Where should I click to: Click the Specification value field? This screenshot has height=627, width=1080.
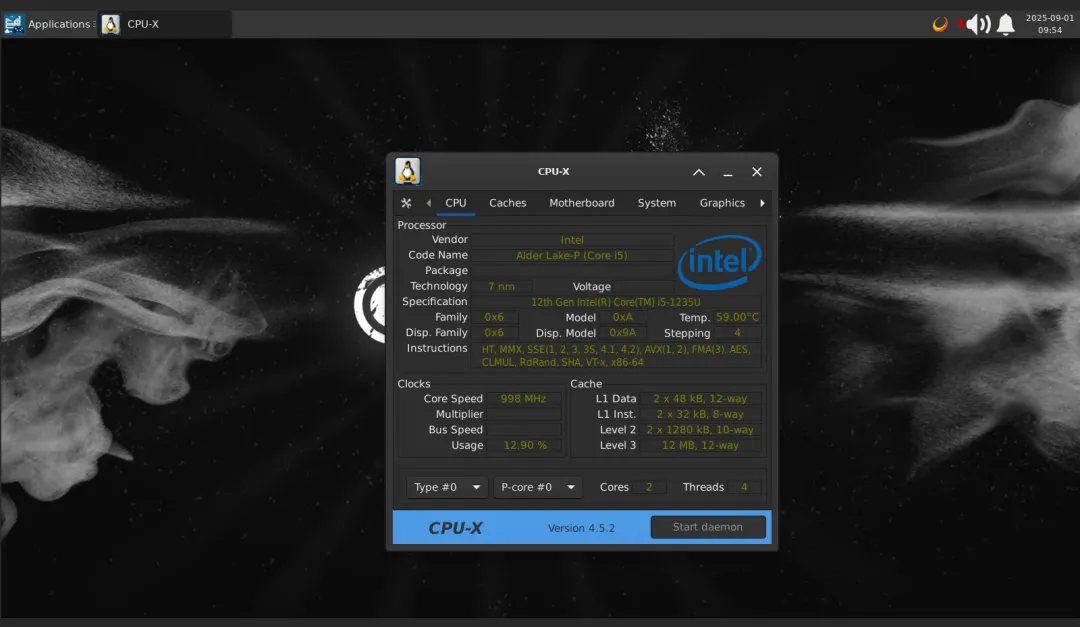[x=615, y=301]
